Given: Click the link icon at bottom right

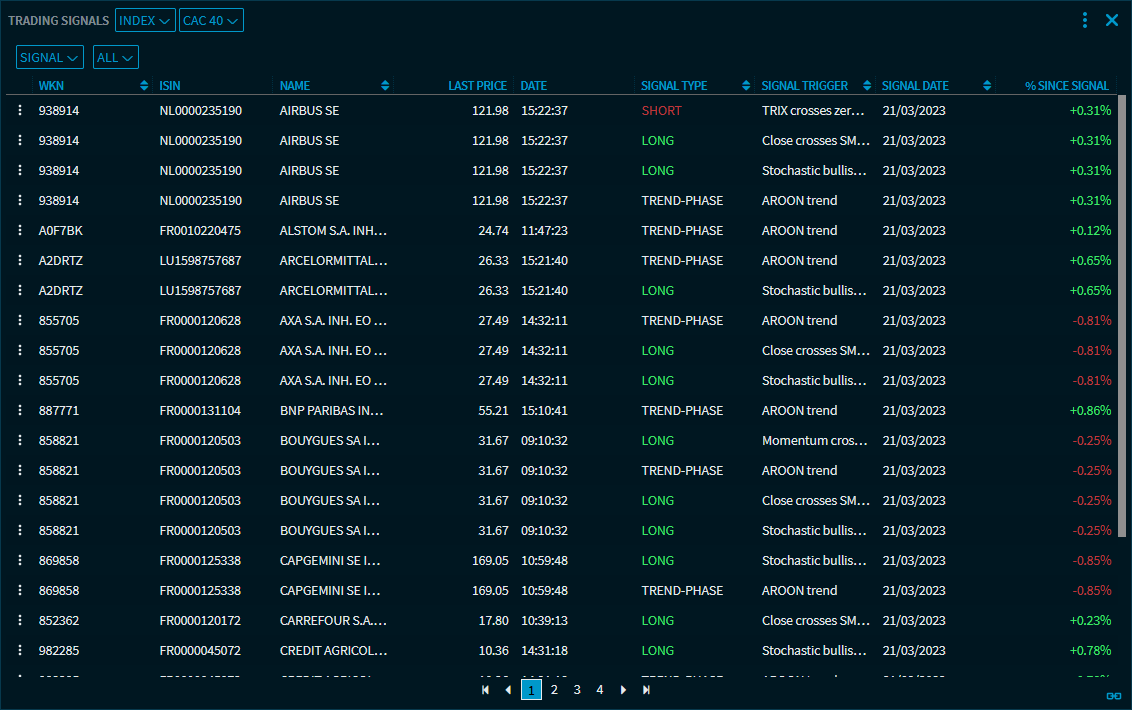Looking at the screenshot, I should click(x=1113, y=696).
